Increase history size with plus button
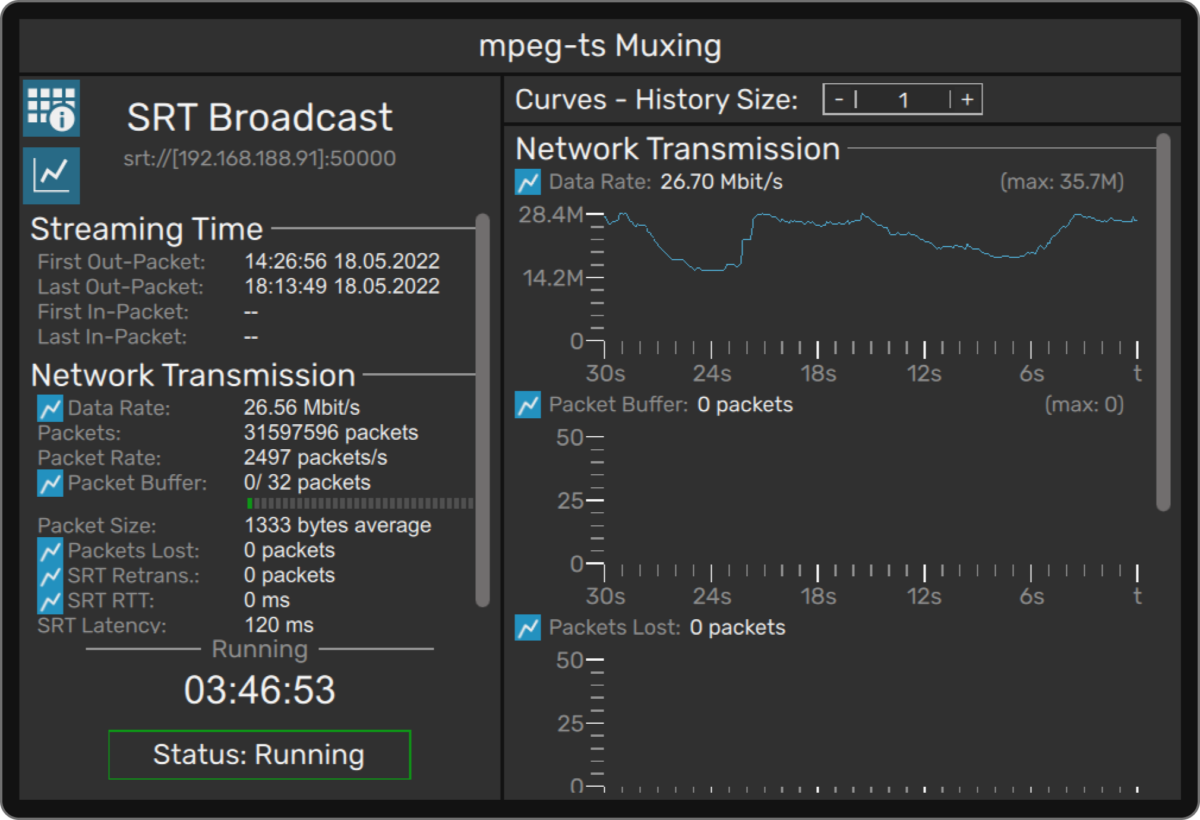1200x820 pixels. click(x=965, y=99)
